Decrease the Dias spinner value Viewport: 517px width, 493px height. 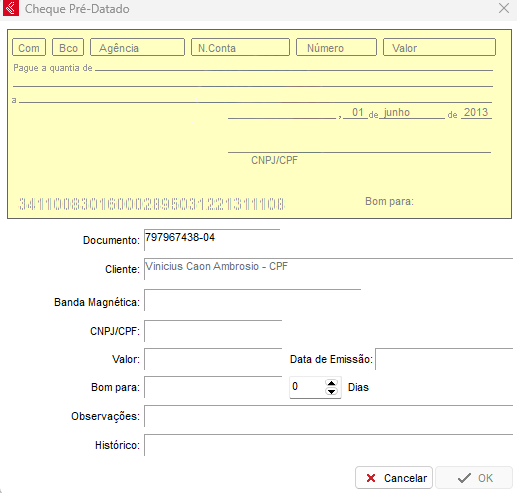tap(331, 391)
